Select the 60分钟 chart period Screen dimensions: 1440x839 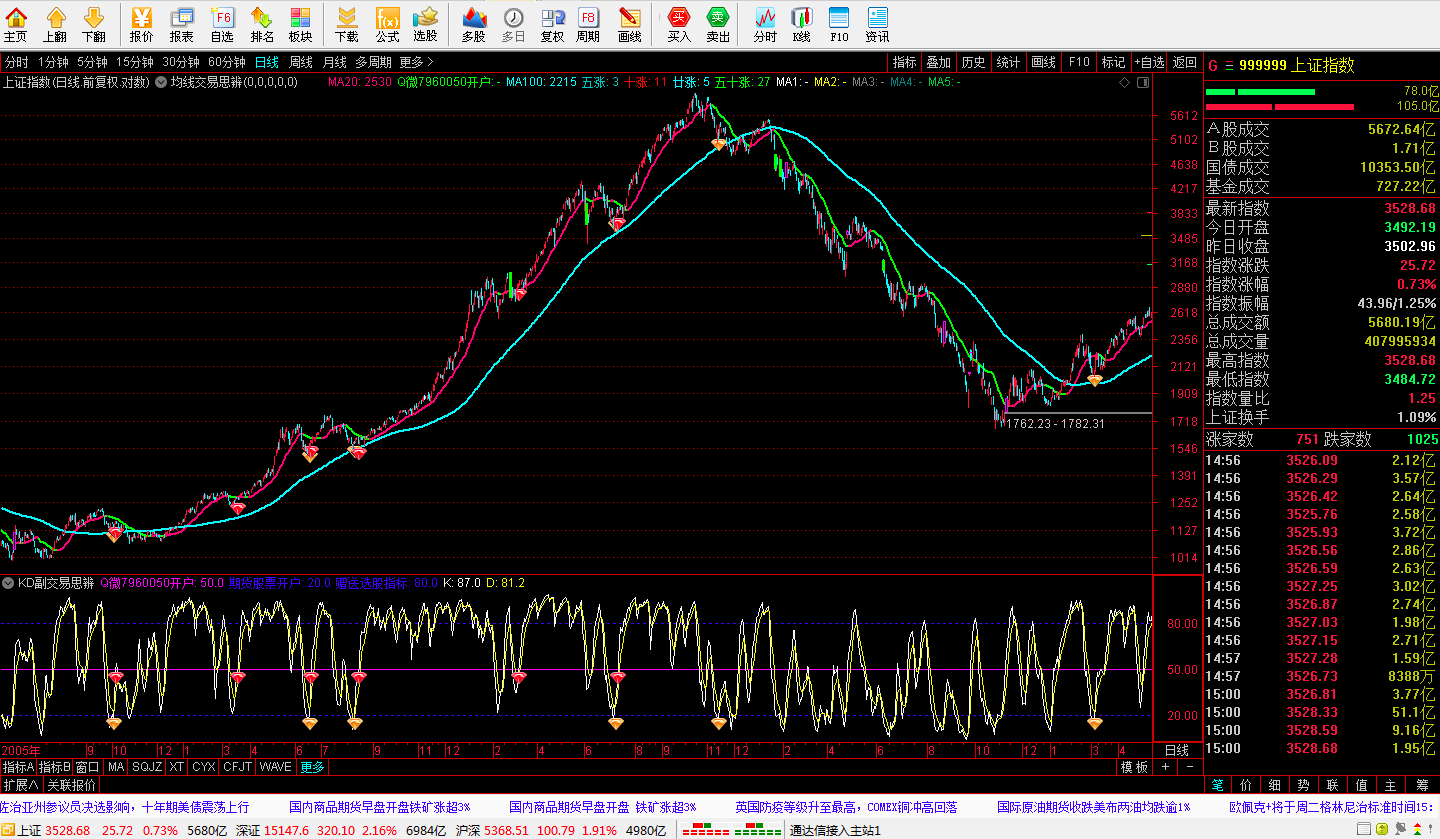[227, 62]
